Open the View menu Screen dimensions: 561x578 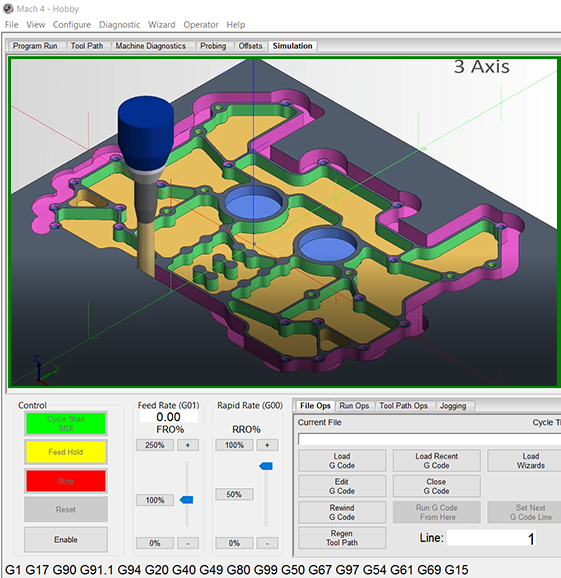(x=35, y=25)
